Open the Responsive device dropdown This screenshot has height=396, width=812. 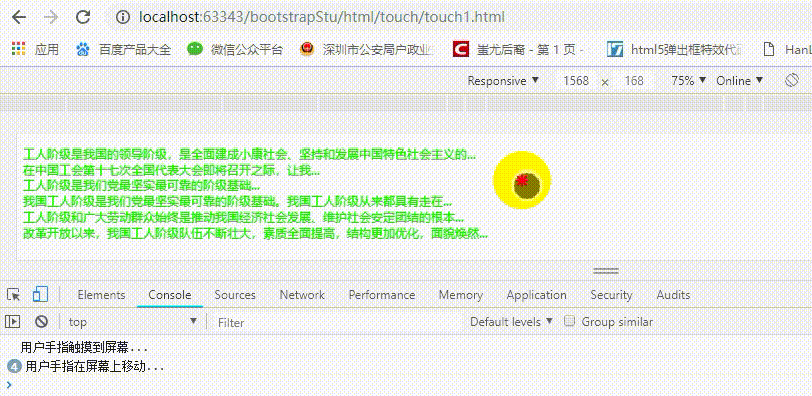[x=503, y=81]
